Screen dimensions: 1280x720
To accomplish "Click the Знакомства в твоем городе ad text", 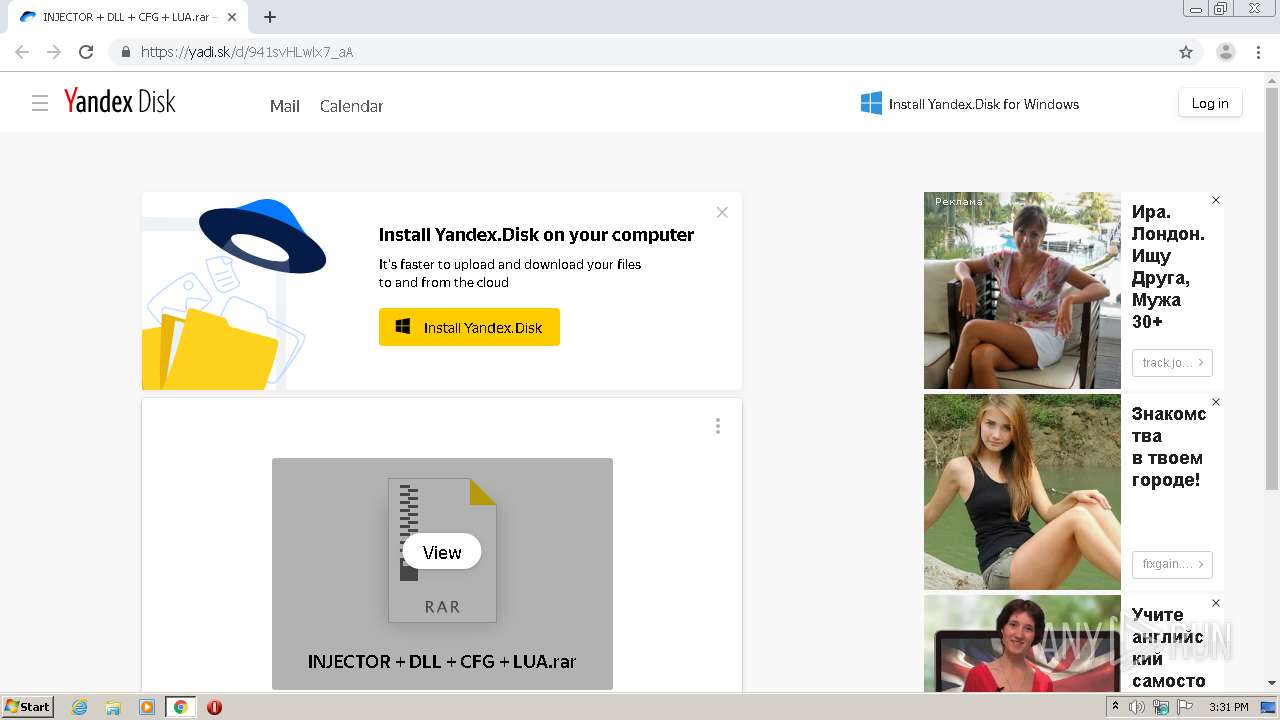I will point(1169,447).
